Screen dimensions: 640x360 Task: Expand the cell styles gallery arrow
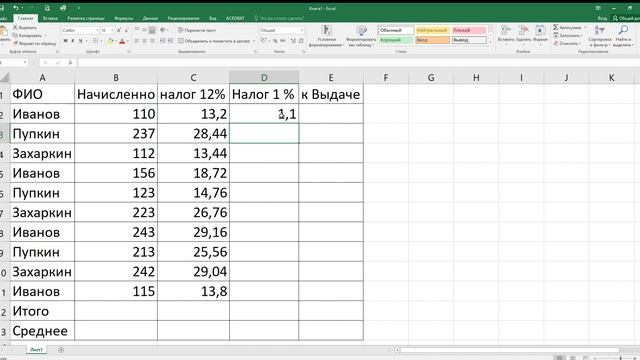491,42
